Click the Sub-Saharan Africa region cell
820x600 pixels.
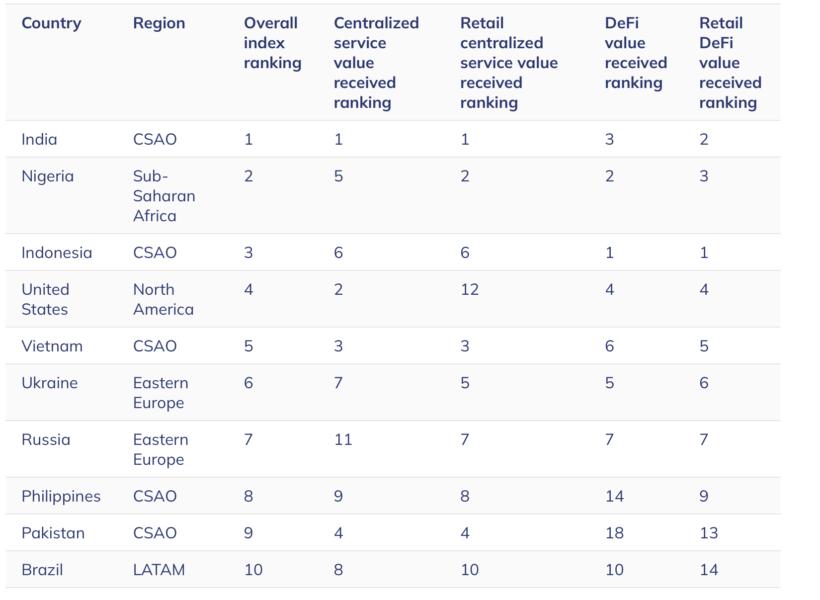coord(164,196)
